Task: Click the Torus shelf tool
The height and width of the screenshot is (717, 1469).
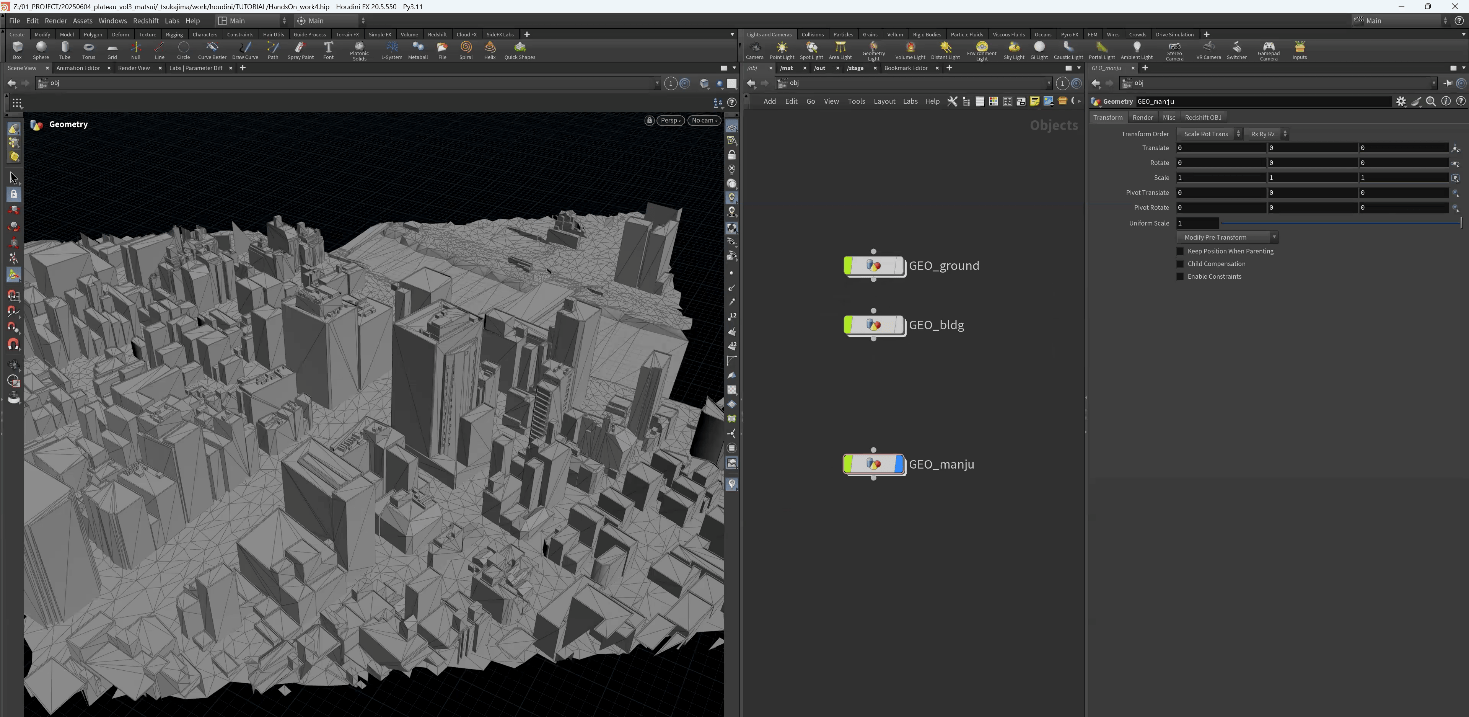Action: tap(88, 49)
